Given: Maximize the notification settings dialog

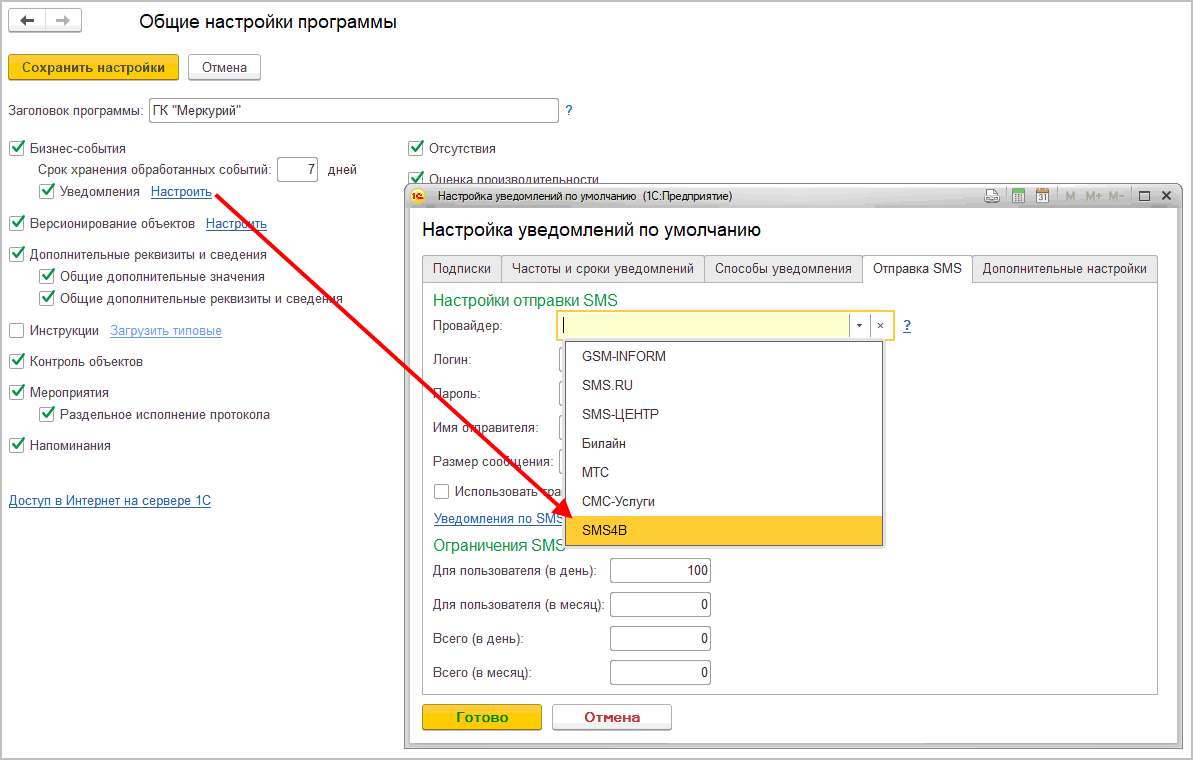Looking at the screenshot, I should (1144, 196).
